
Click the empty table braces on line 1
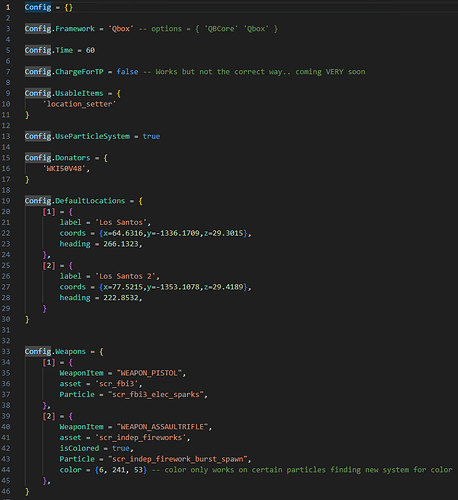pyautogui.click(x=68, y=7)
